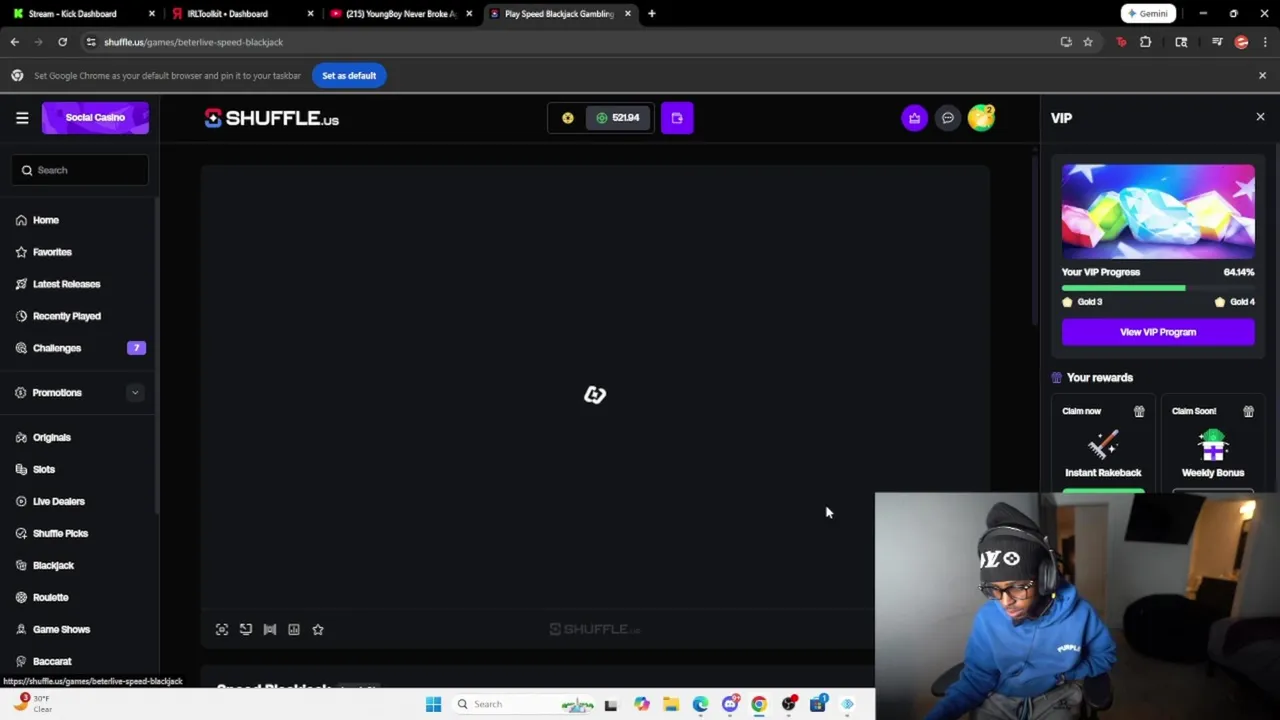Open the Chrome three-dot menu

1266,42
